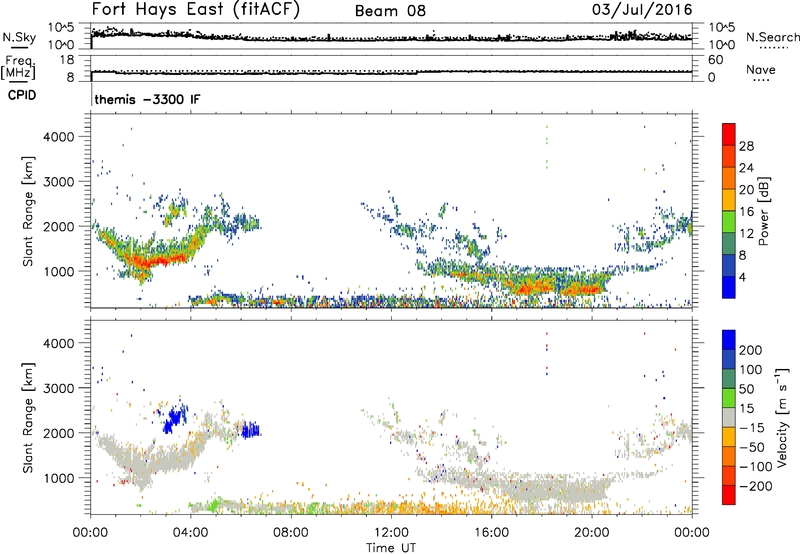This screenshot has height=554, width=800.
Task: Click the '18' frequency axis tick
Action: pos(67,60)
